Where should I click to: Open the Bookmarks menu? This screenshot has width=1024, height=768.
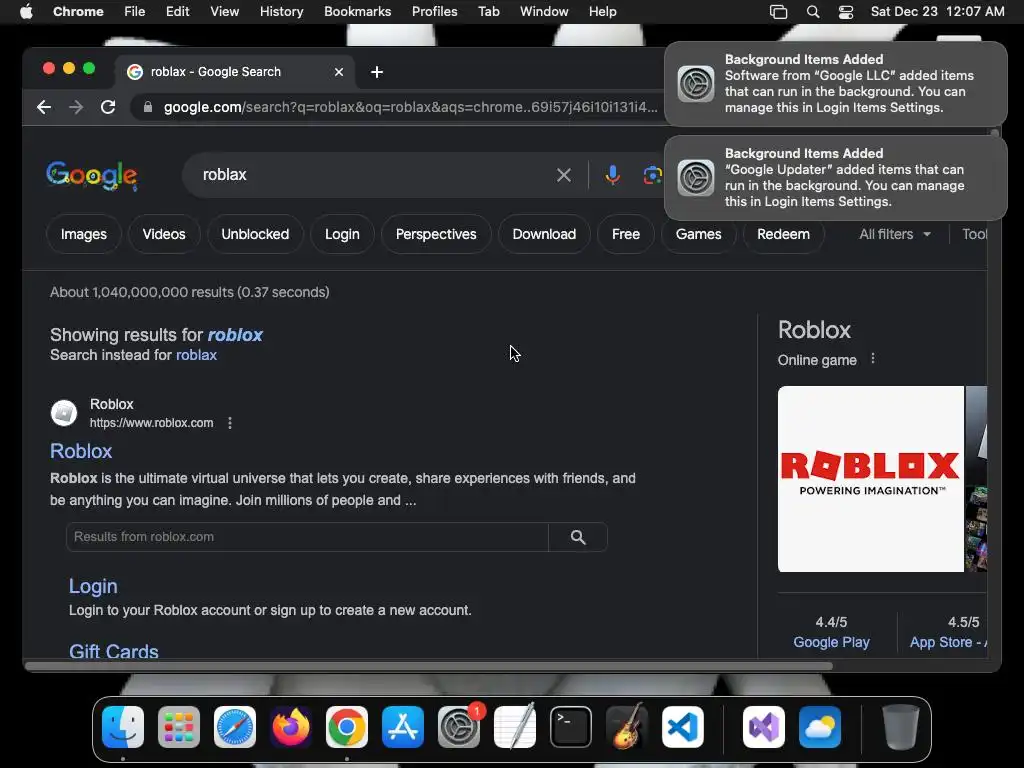click(x=357, y=12)
